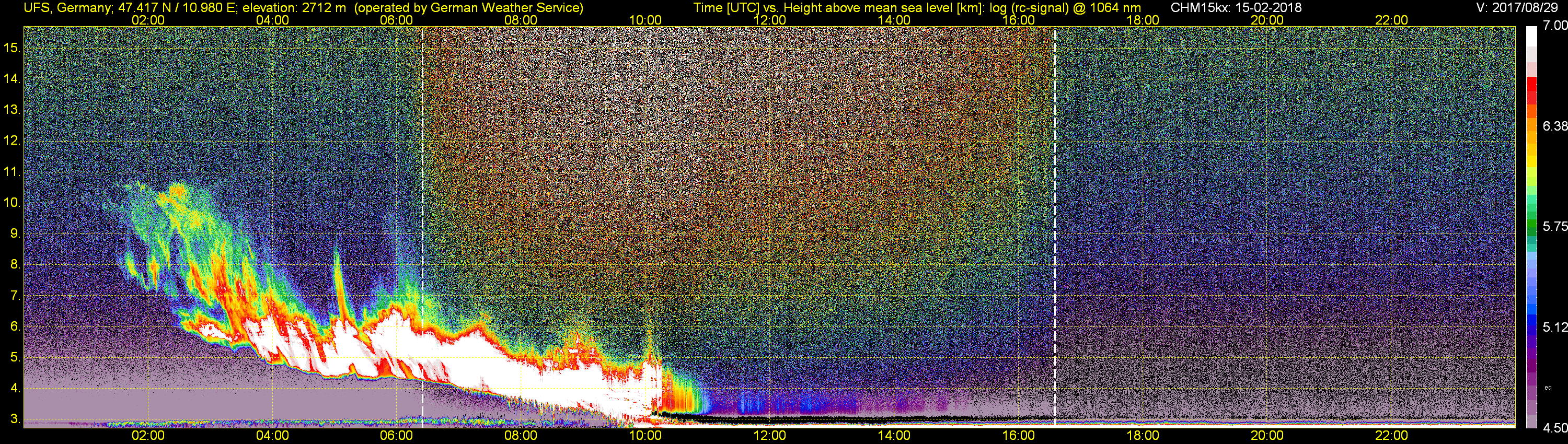The height and width of the screenshot is (444, 1568).
Task: Click the top axis time label '18:00'
Action: pos(1143,20)
